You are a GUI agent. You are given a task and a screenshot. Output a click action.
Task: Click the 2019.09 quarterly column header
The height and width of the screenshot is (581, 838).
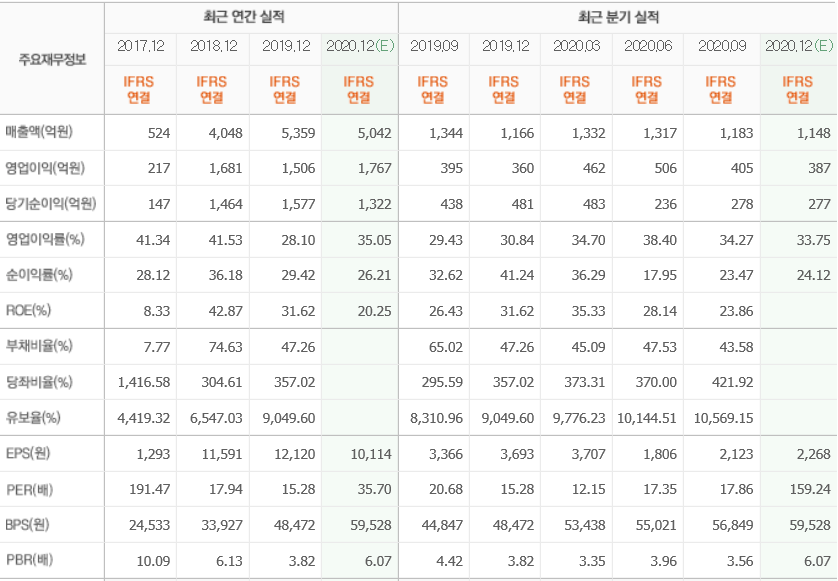pyautogui.click(x=434, y=46)
